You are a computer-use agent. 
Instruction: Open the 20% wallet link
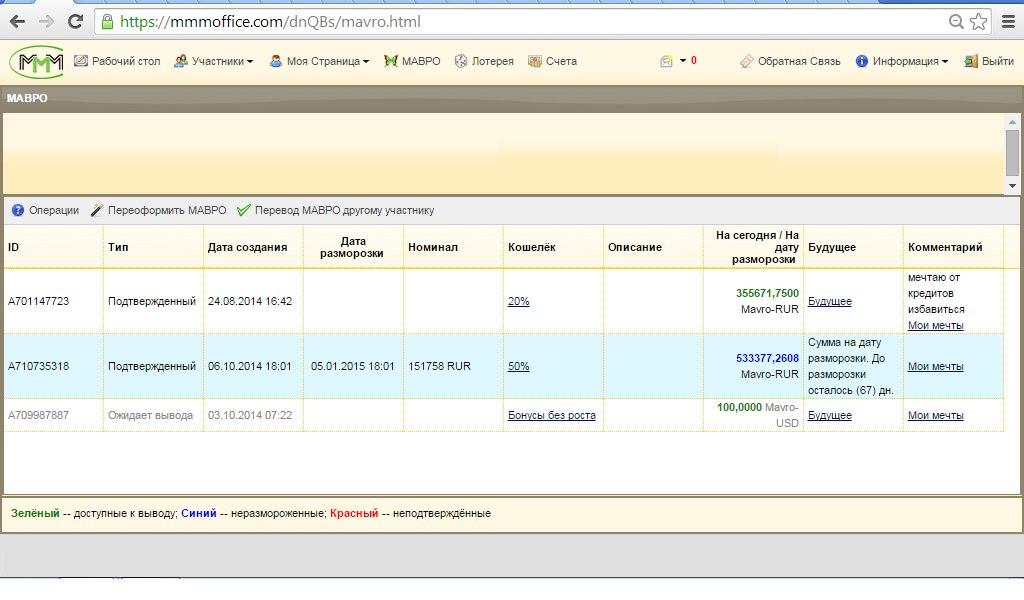point(519,301)
